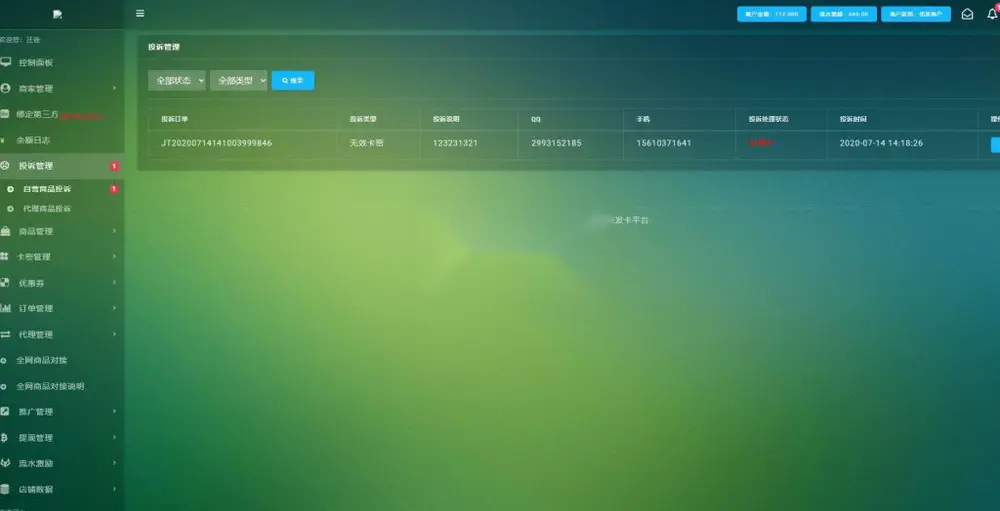Expand the 卡密管理 submenu chevron
This screenshot has height=511, width=1000.
(114, 256)
